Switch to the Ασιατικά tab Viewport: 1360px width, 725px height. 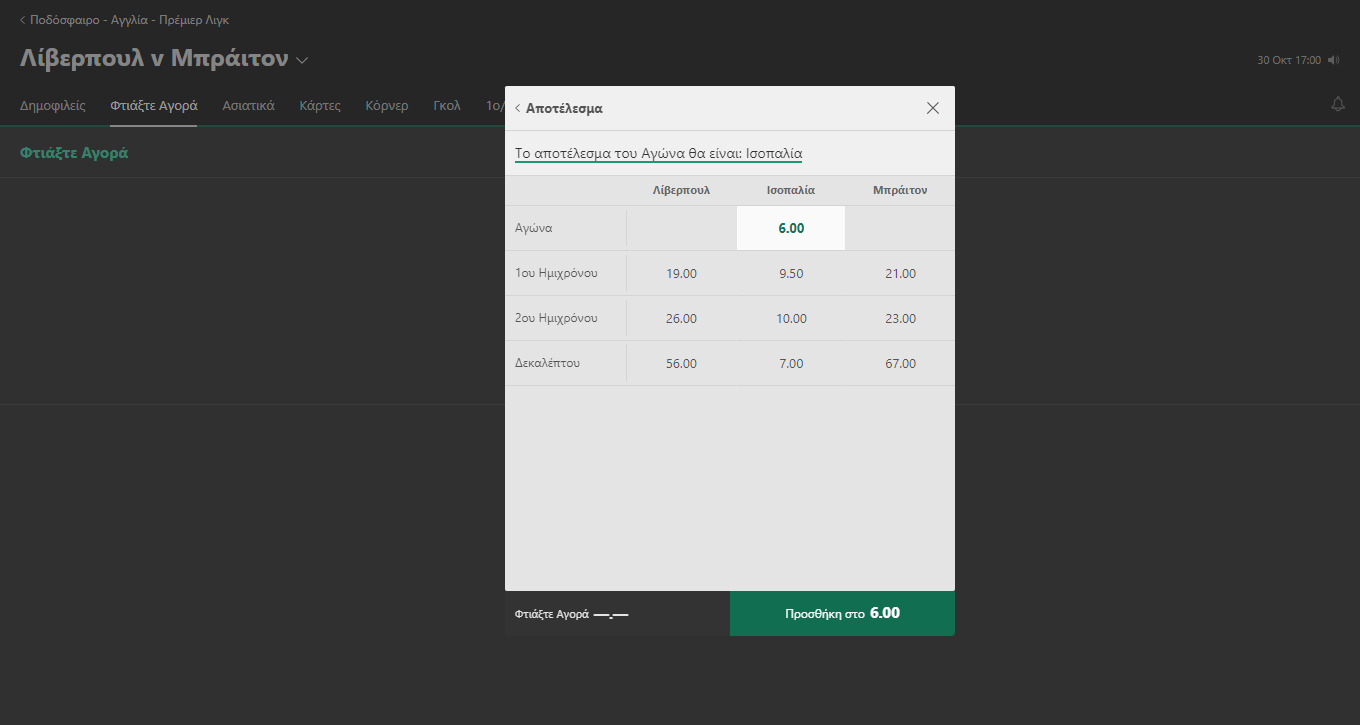tap(248, 105)
